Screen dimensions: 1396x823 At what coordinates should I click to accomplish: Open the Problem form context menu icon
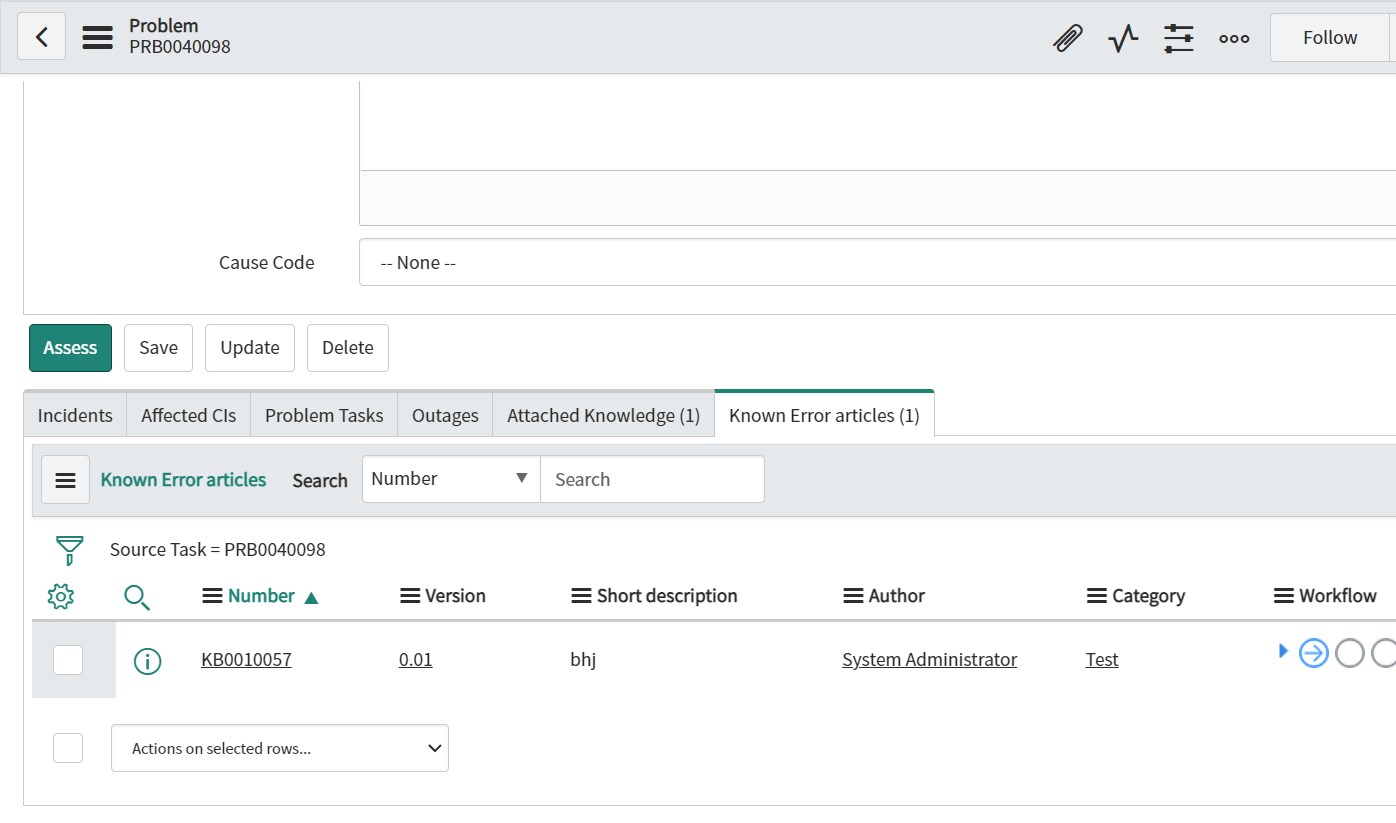[x=97, y=37]
